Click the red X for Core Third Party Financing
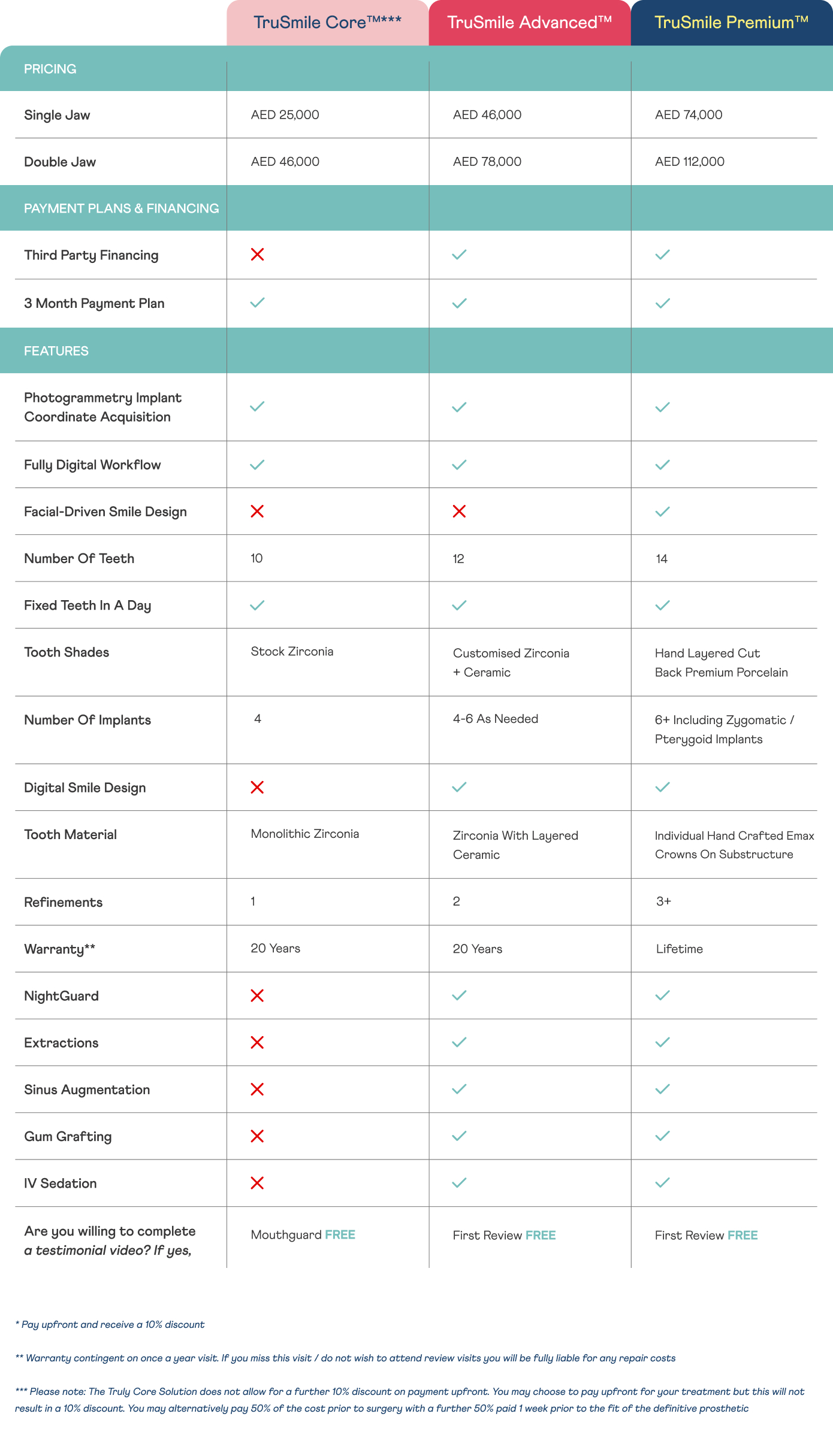 (257, 255)
